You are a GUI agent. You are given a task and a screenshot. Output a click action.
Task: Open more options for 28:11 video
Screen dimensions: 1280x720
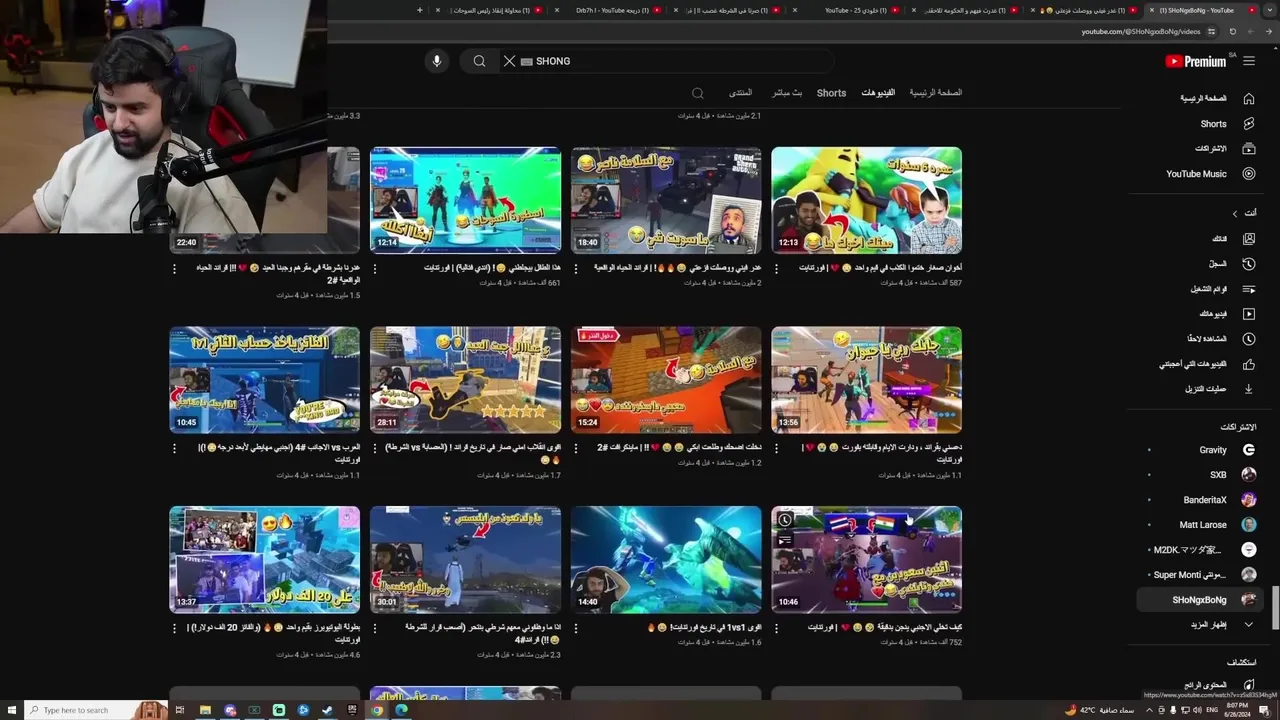point(375,448)
